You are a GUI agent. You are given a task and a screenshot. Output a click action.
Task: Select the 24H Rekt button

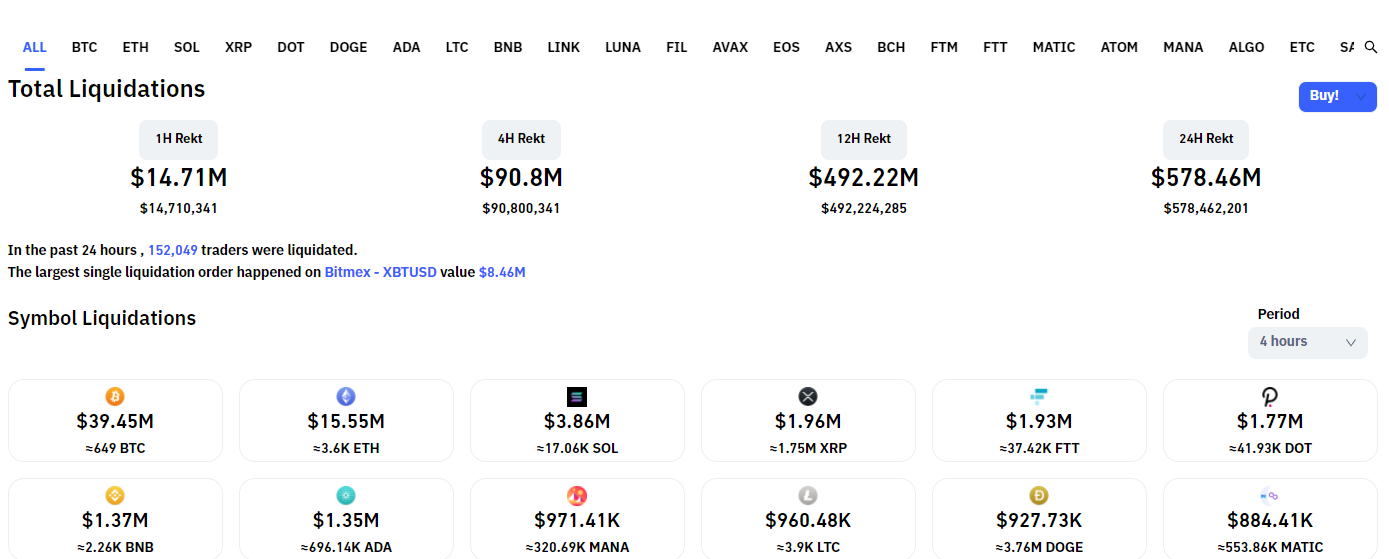(1205, 139)
